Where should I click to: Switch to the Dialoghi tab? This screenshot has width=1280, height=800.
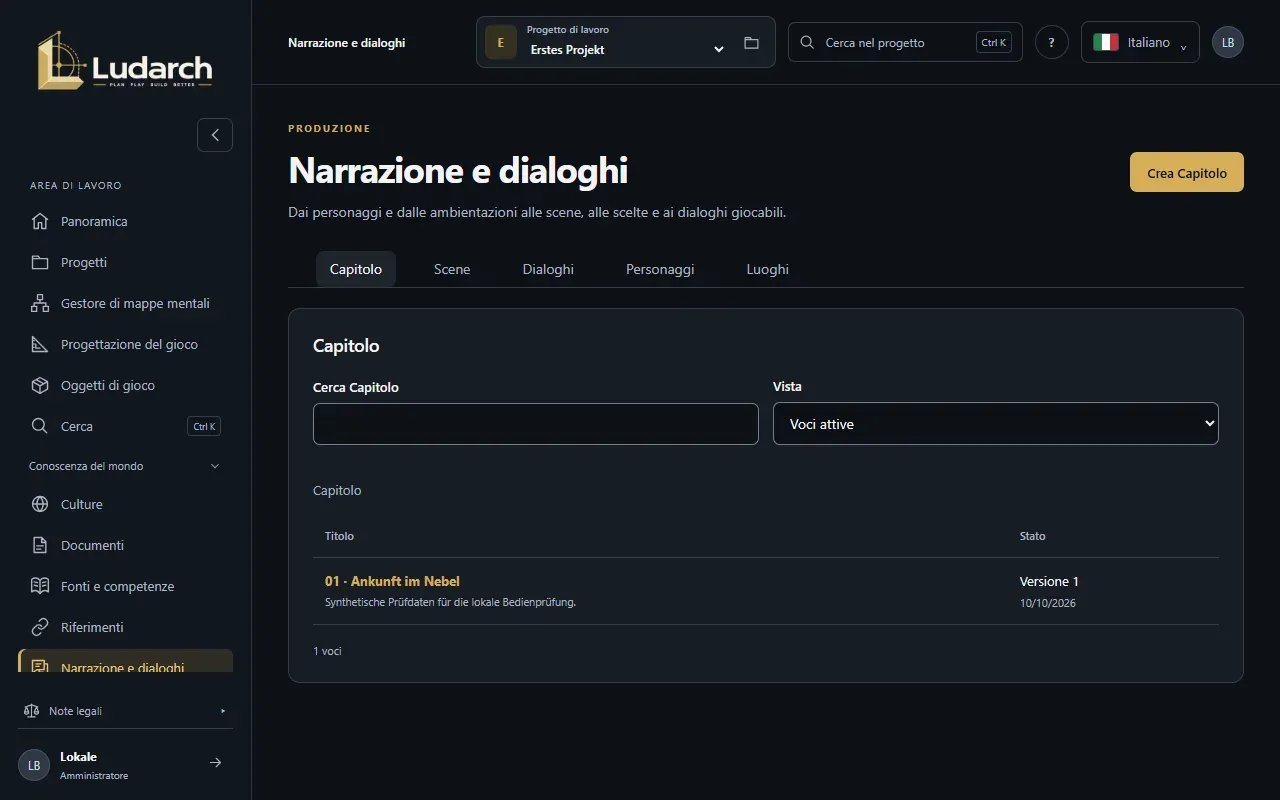pyautogui.click(x=548, y=269)
